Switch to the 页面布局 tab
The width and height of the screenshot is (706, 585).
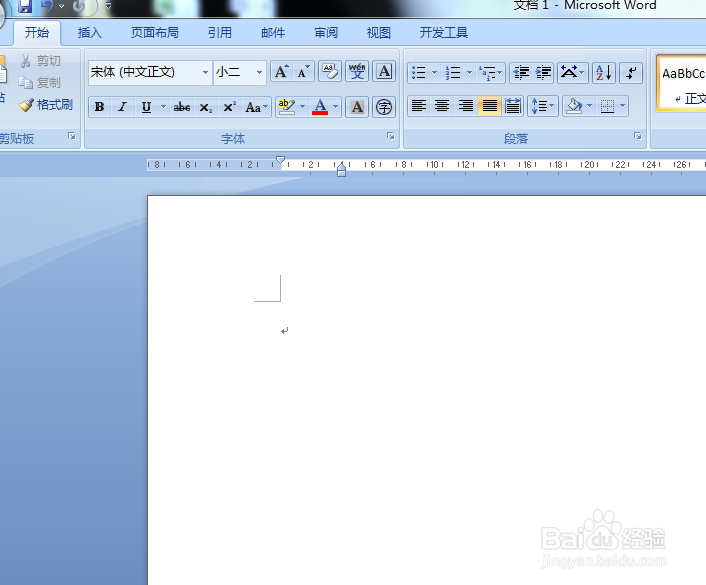click(x=154, y=33)
